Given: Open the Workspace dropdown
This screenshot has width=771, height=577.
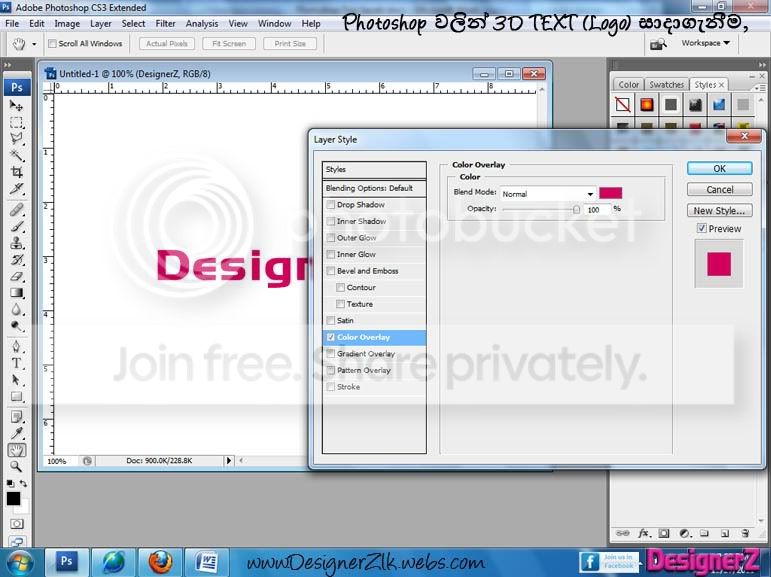Looking at the screenshot, I should (x=706, y=43).
